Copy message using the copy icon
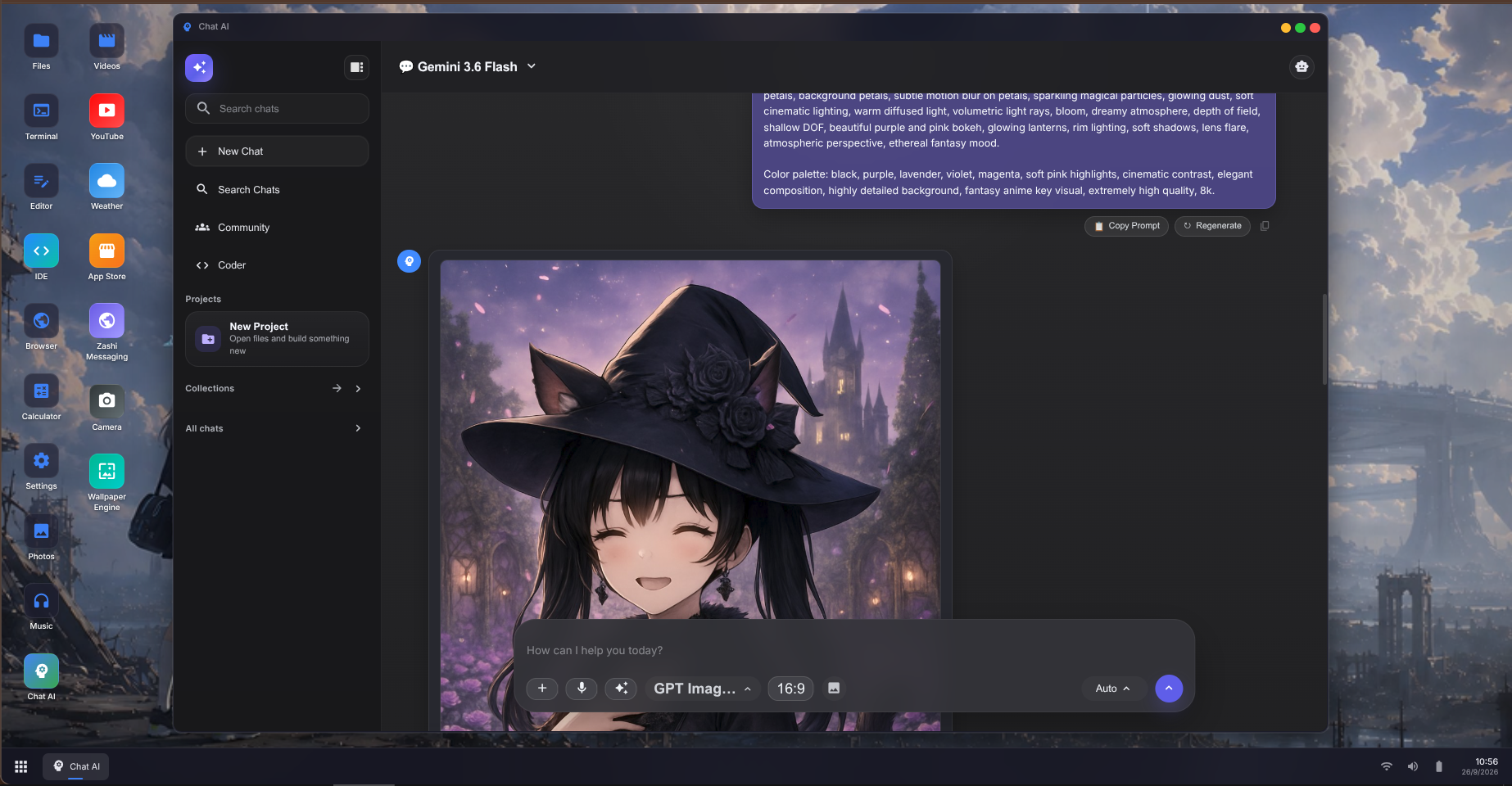 (1265, 226)
